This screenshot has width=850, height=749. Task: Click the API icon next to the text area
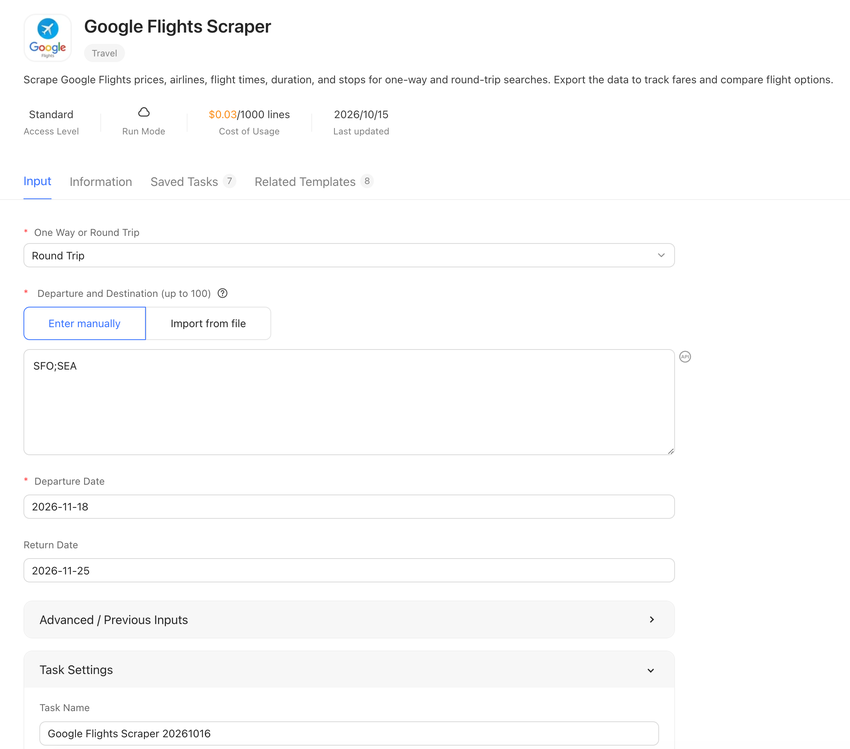click(685, 357)
